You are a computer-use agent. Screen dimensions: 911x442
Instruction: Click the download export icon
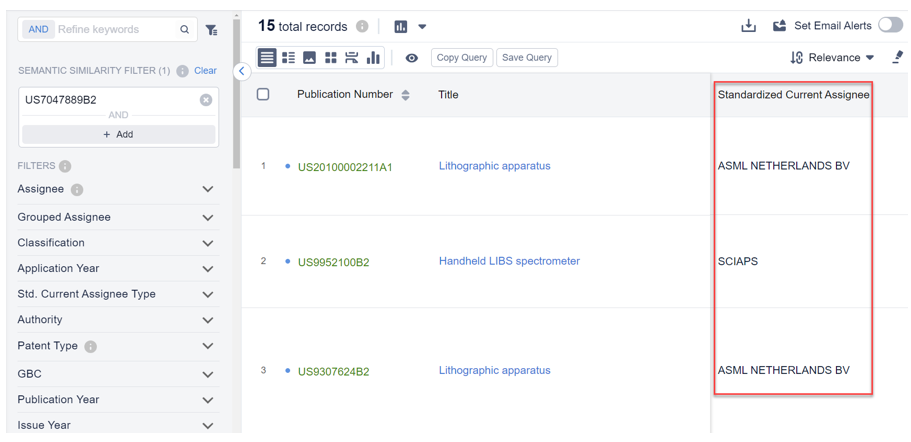coord(748,26)
